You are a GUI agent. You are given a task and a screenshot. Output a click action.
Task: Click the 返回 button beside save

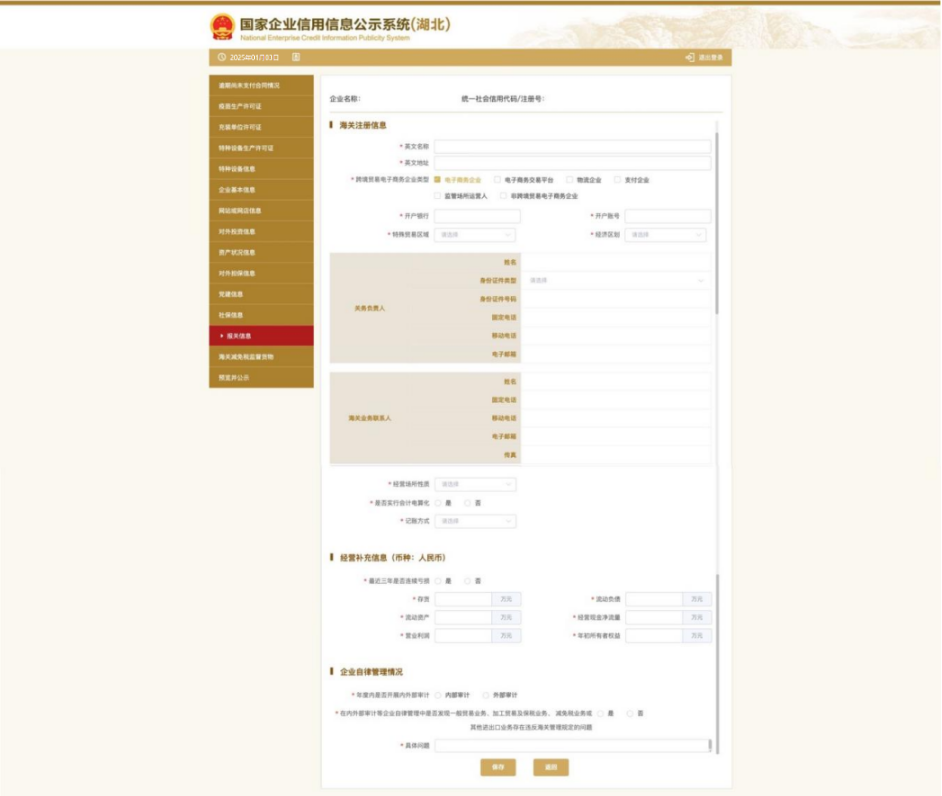[x=551, y=767]
